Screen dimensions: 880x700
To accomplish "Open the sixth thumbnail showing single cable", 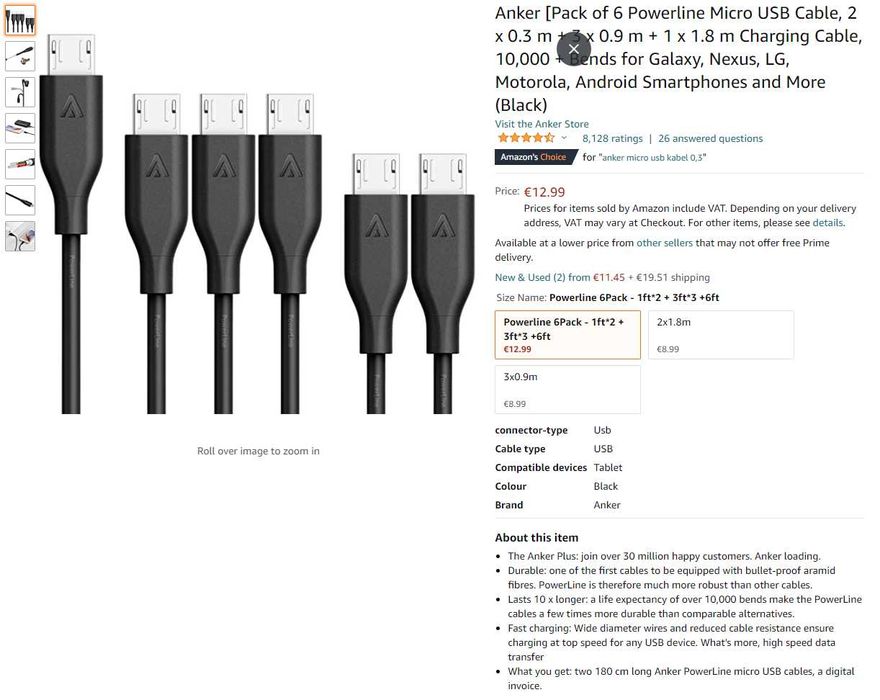I will tap(20, 200).
